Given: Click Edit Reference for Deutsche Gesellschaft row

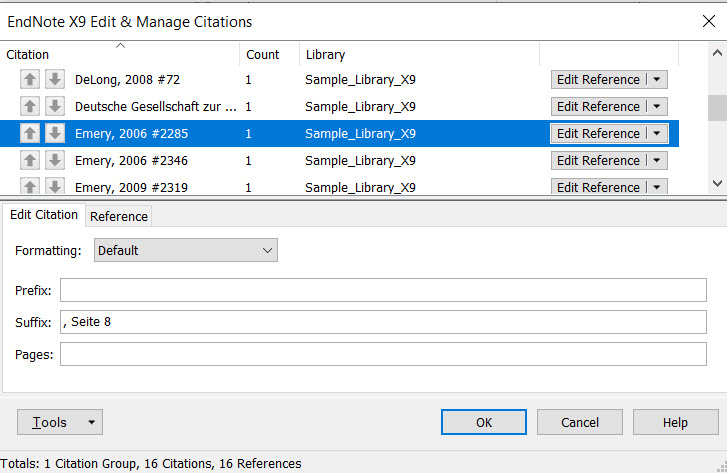Looking at the screenshot, I should click(x=598, y=107).
